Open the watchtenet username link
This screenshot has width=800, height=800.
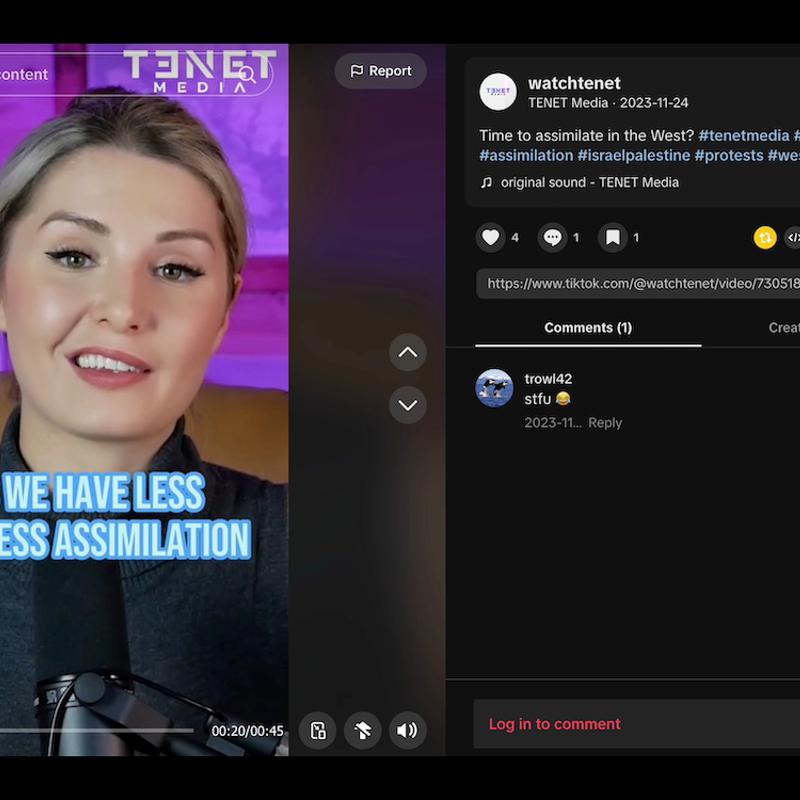coord(574,83)
